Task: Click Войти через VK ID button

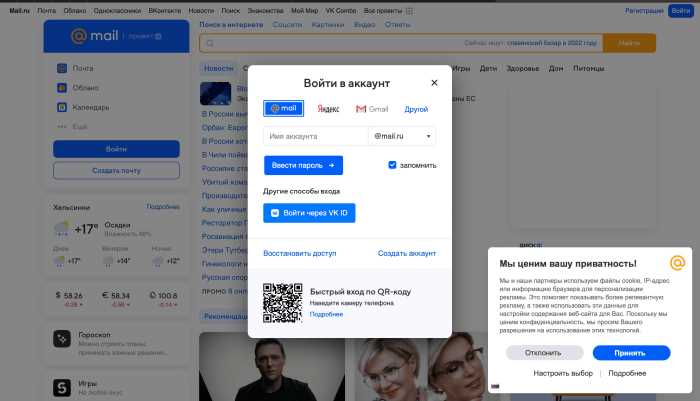Action: point(309,213)
